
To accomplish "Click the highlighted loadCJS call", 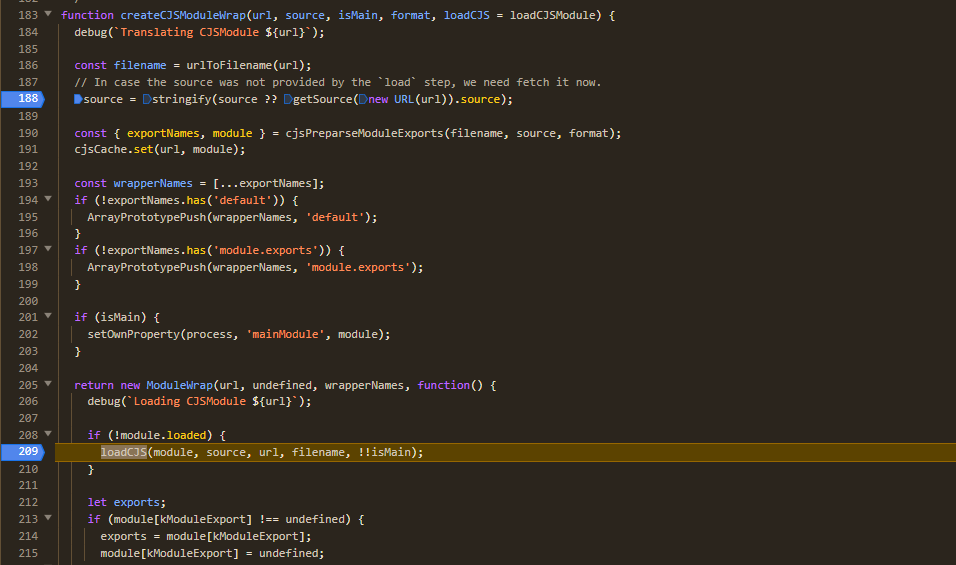I will [123, 452].
